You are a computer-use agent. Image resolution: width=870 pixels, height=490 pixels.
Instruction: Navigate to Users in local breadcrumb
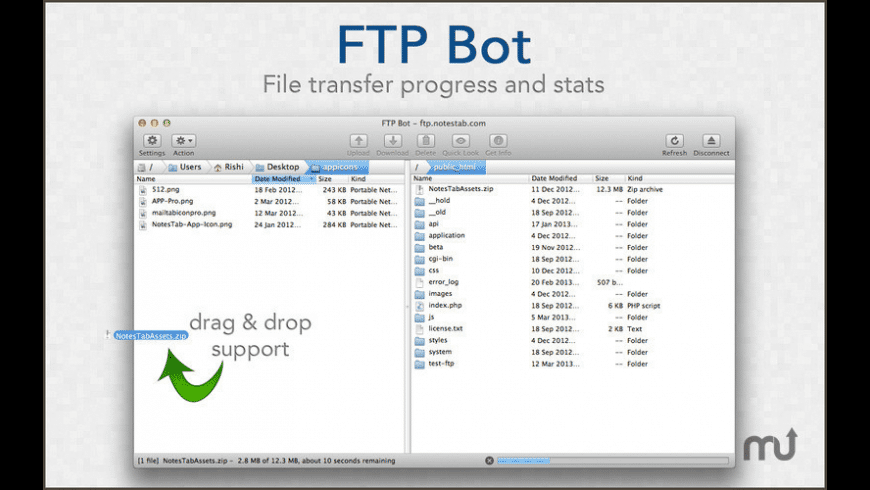click(x=185, y=167)
